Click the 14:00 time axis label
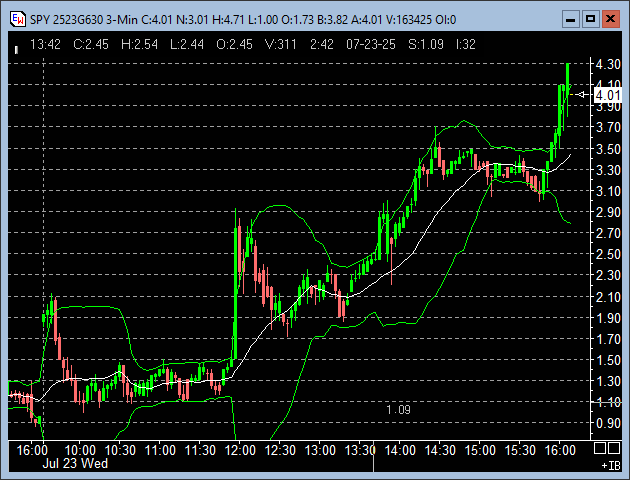Screen dimensions: 630x480 400,450
